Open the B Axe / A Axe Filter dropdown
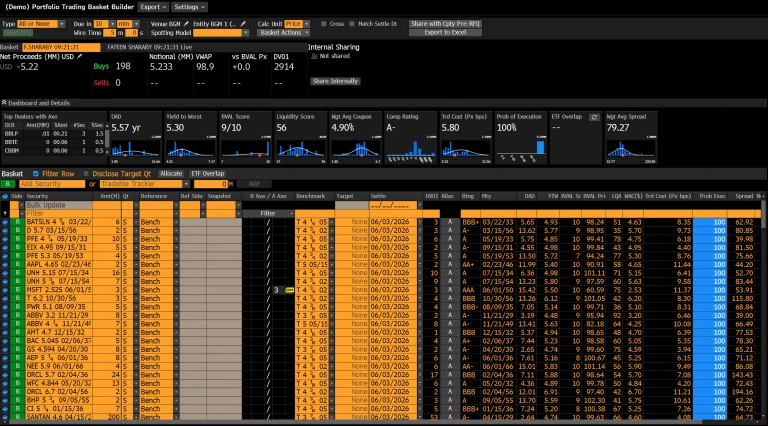Viewport: 768px width, 426px height. 268,213
